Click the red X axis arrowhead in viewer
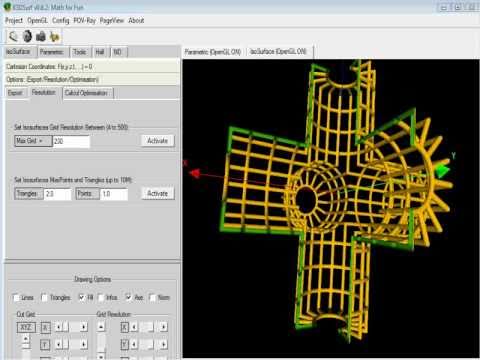This screenshot has height=360, width=480. 194,173
